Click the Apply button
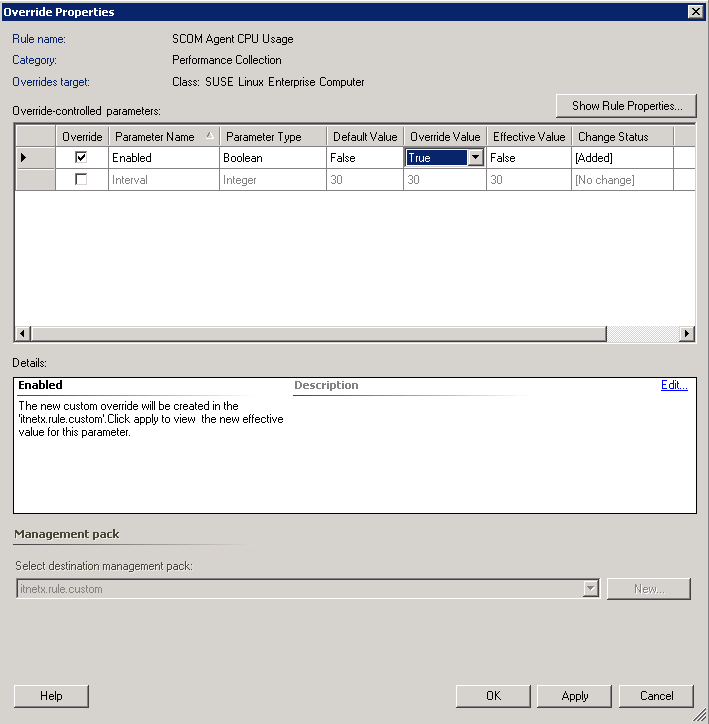709x724 pixels. [574, 696]
